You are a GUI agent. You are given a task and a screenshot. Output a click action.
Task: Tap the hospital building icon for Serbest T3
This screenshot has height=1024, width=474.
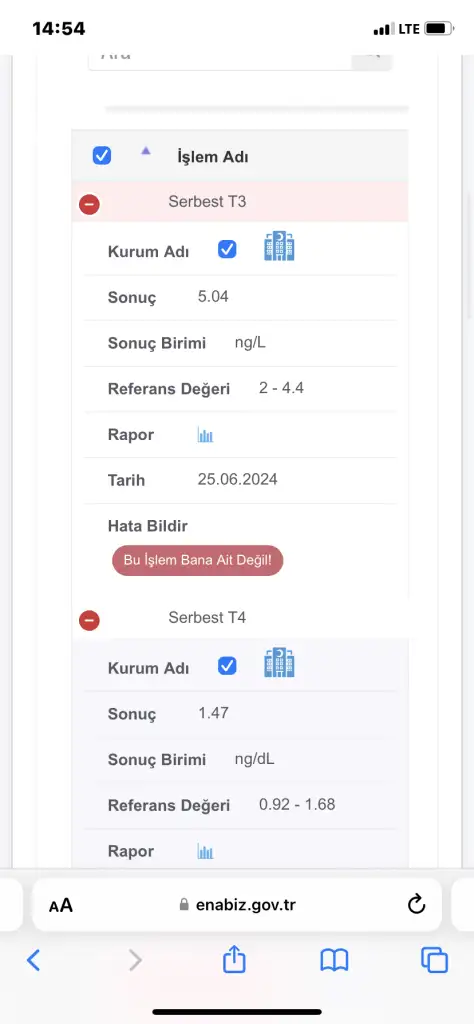[x=279, y=246]
